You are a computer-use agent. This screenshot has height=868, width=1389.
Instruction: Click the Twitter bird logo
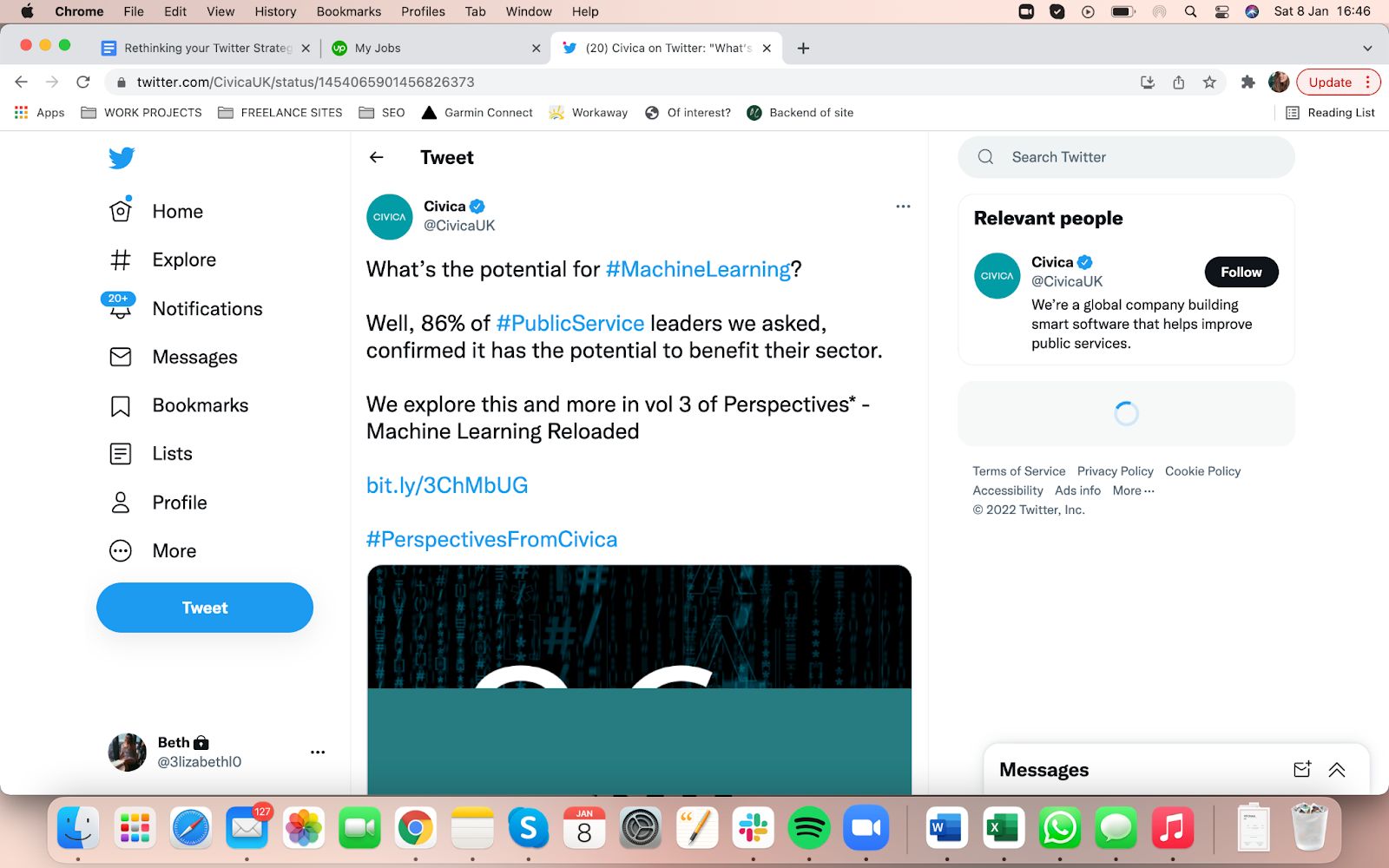pos(122,158)
